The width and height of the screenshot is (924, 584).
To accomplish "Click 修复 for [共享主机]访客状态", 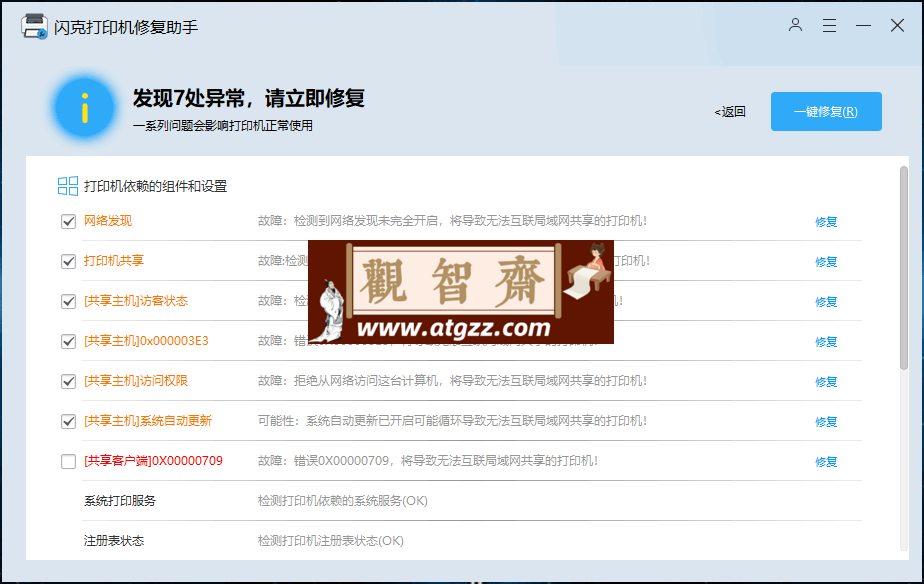I will click(x=826, y=302).
